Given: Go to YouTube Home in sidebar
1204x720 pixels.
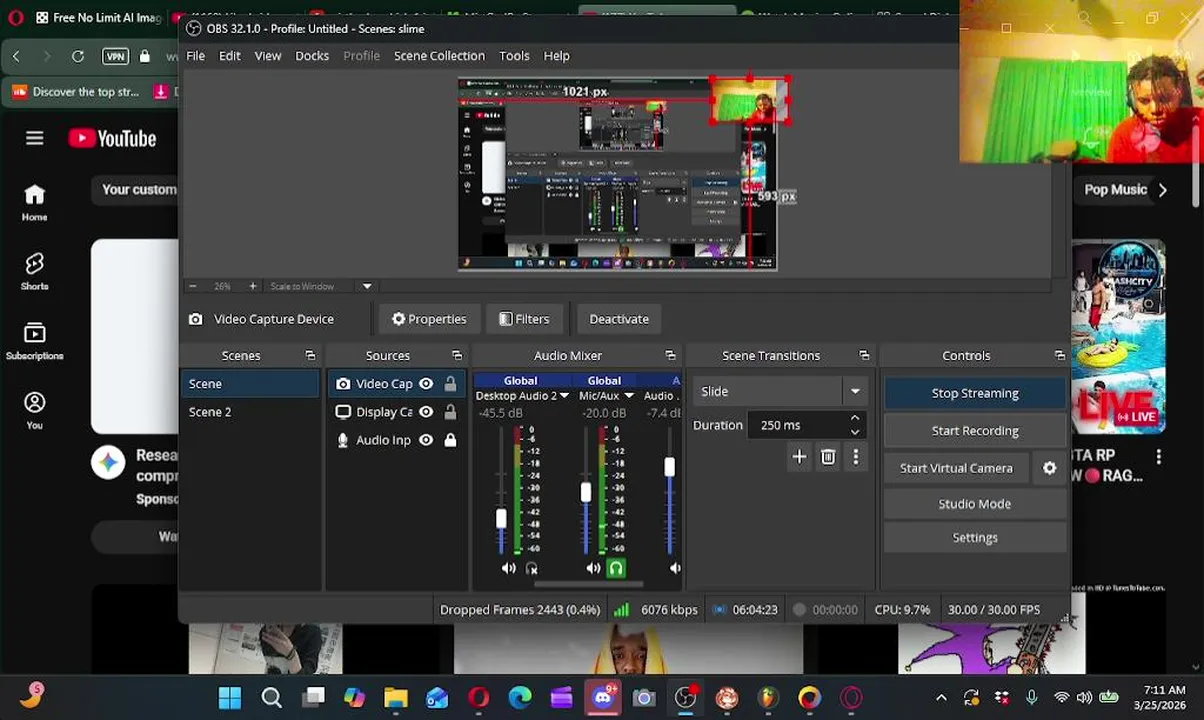Looking at the screenshot, I should 35,202.
